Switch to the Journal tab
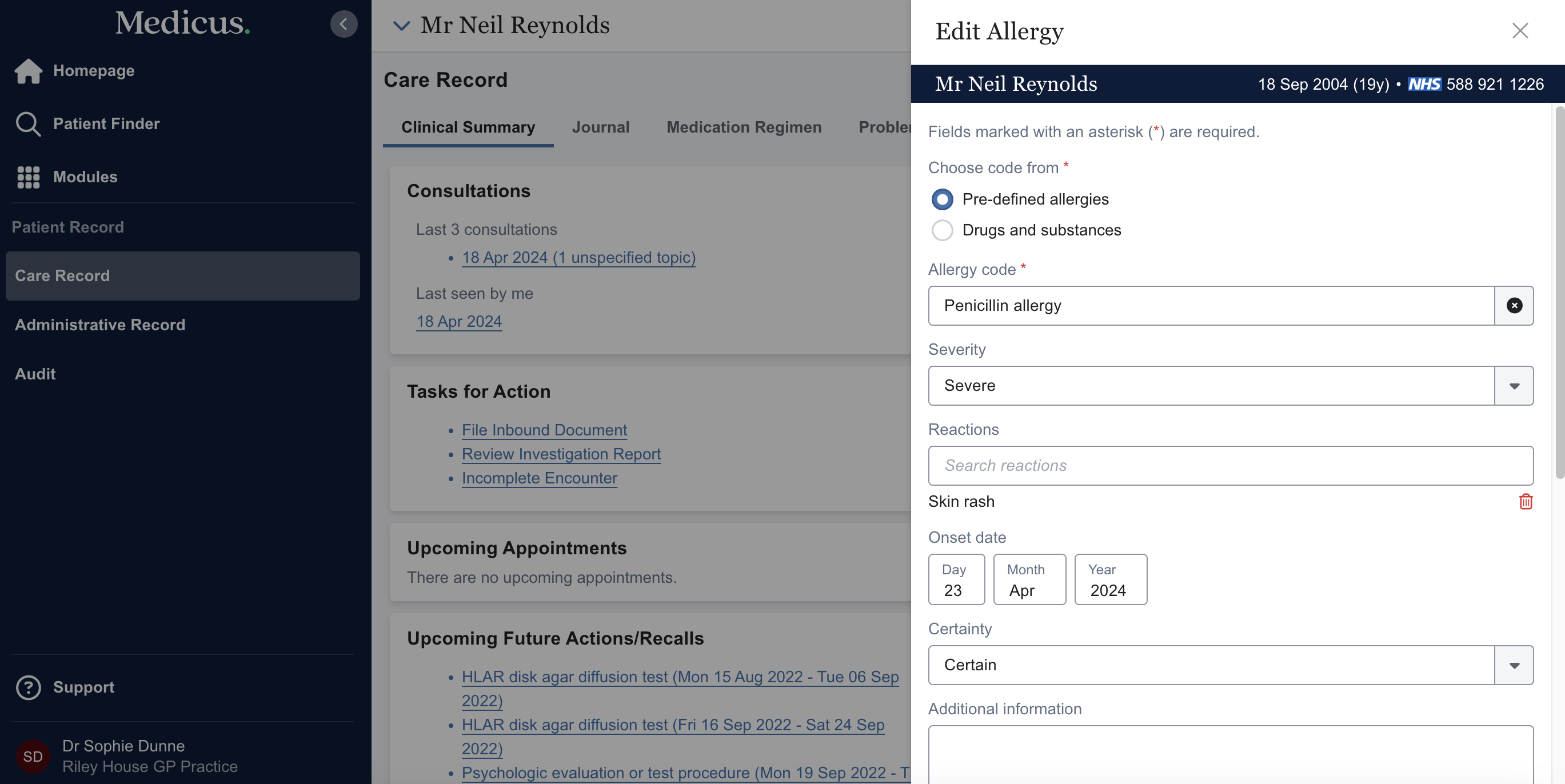Image resolution: width=1565 pixels, height=784 pixels. click(x=600, y=127)
